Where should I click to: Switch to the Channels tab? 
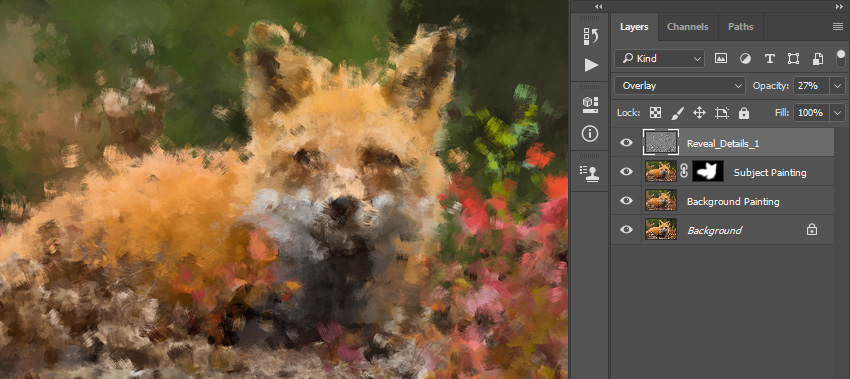pyautogui.click(x=687, y=27)
